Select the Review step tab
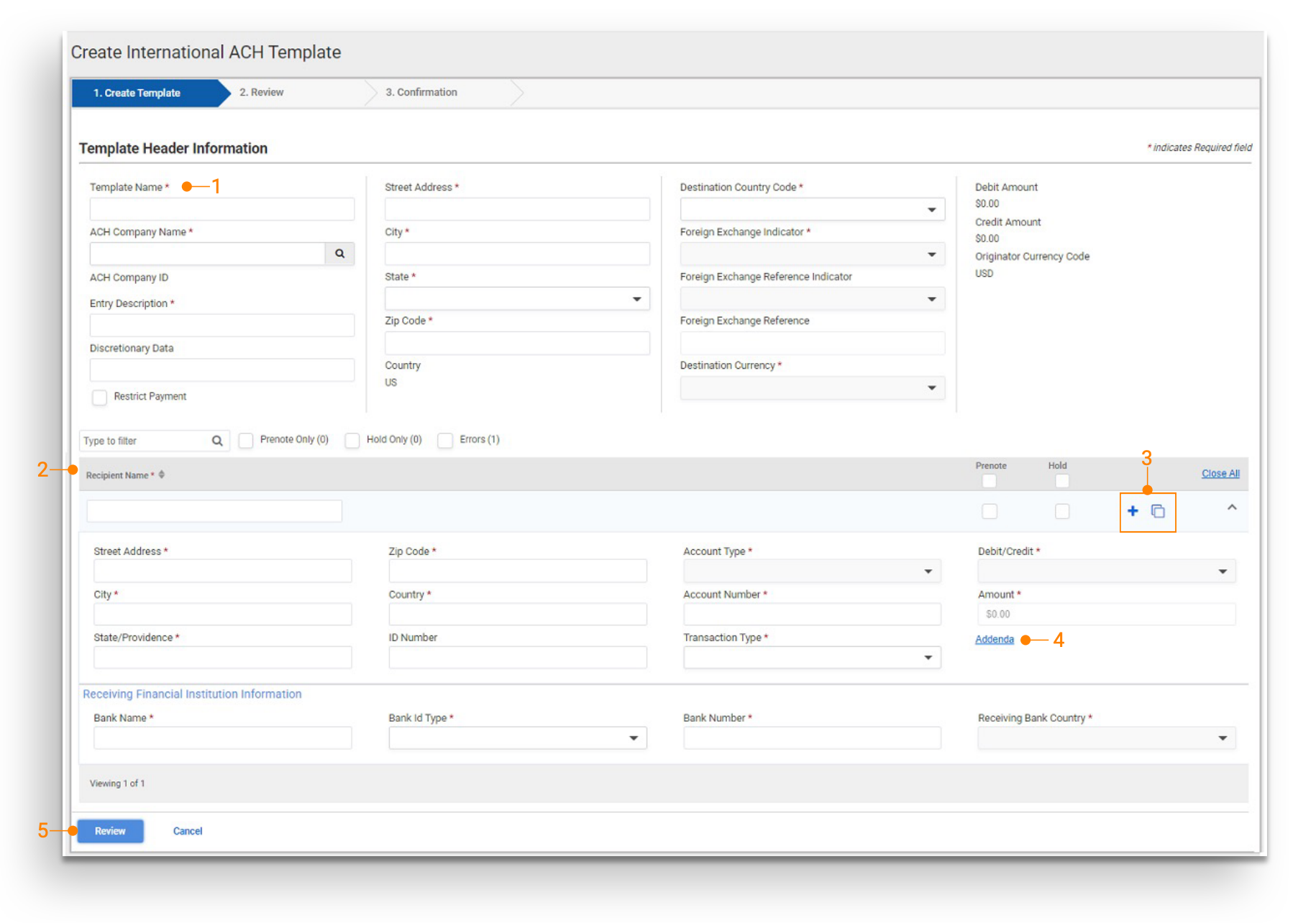 [x=262, y=93]
